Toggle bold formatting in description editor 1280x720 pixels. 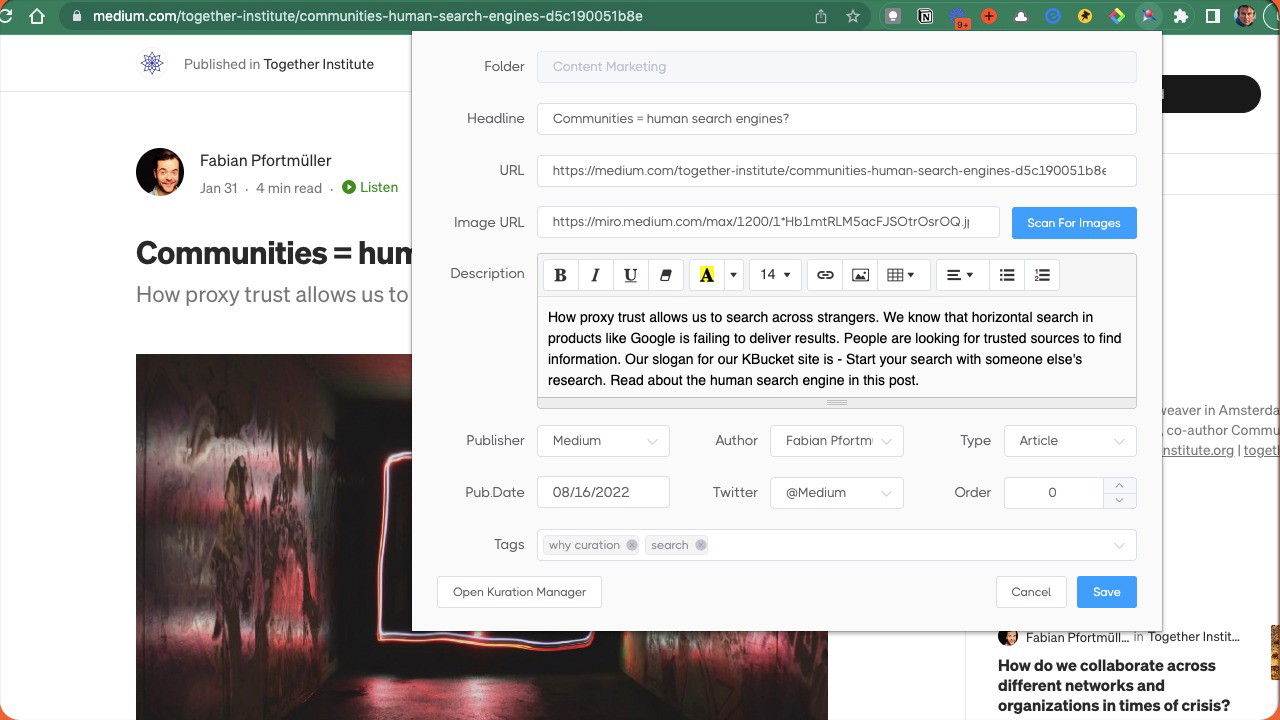pyautogui.click(x=560, y=275)
